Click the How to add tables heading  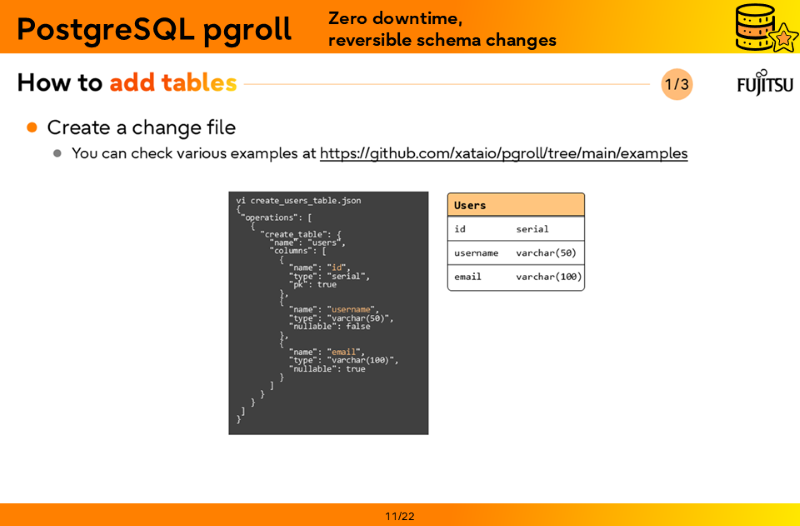point(126,83)
